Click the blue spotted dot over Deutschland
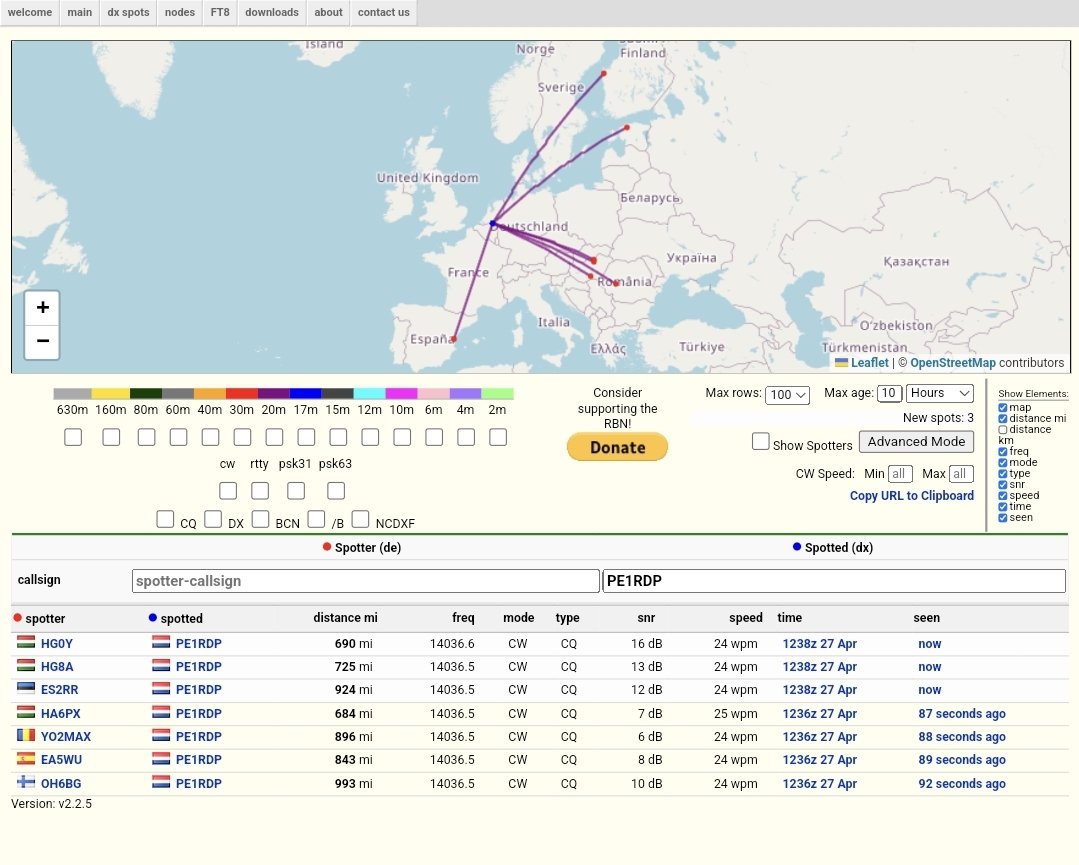This screenshot has width=1079, height=865. (x=493, y=224)
